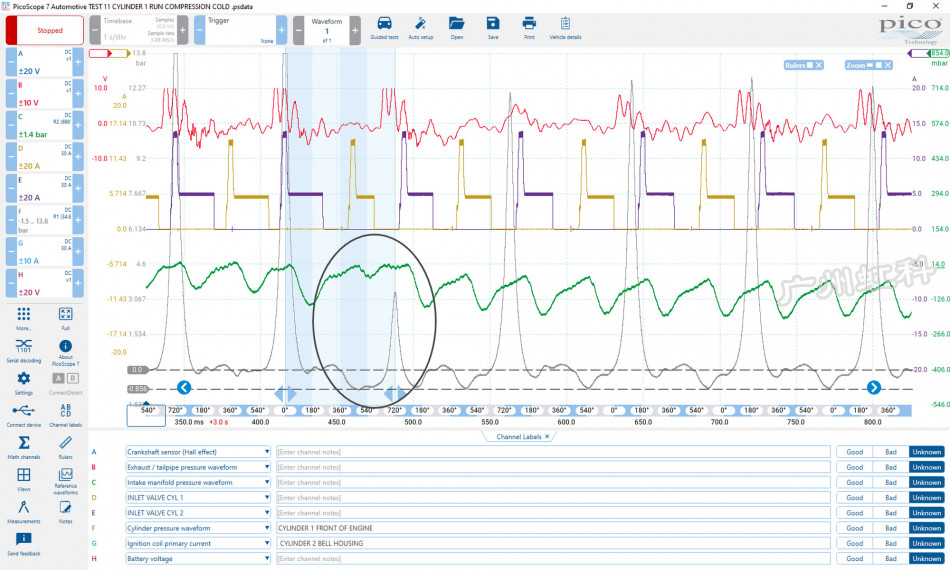Screen dimensions: 950x570
Task: Expand the Battery voltage label dropdown
Action: point(267,559)
